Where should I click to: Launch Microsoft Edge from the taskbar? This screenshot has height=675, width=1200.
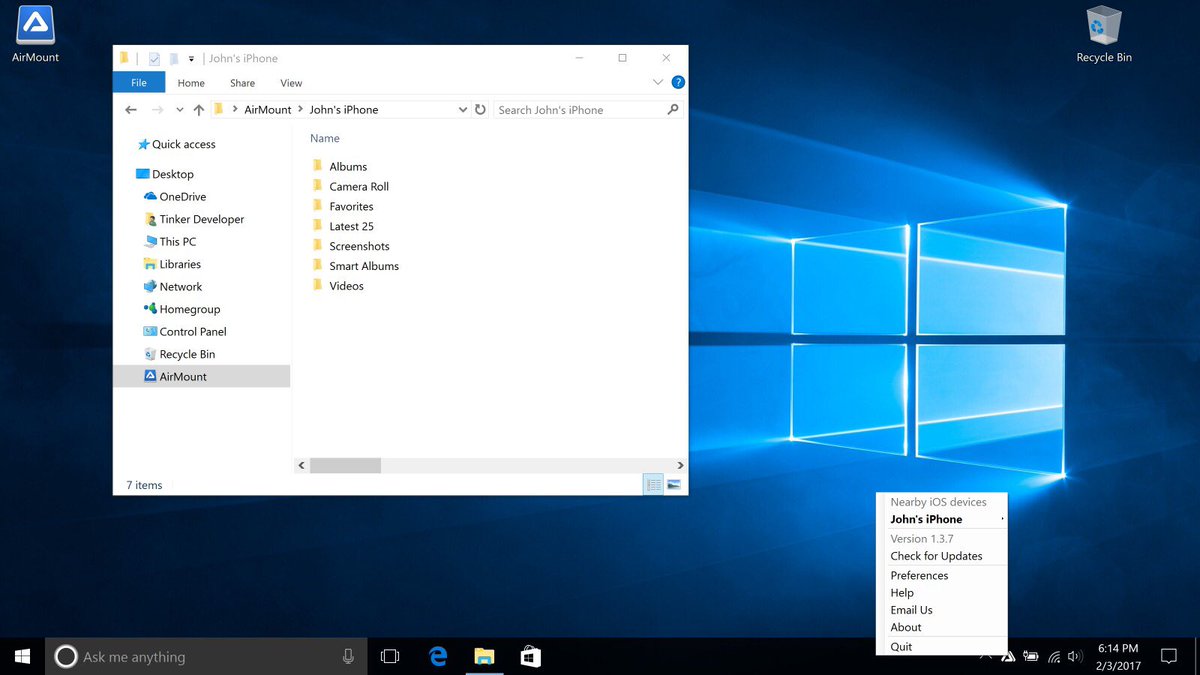pos(438,657)
